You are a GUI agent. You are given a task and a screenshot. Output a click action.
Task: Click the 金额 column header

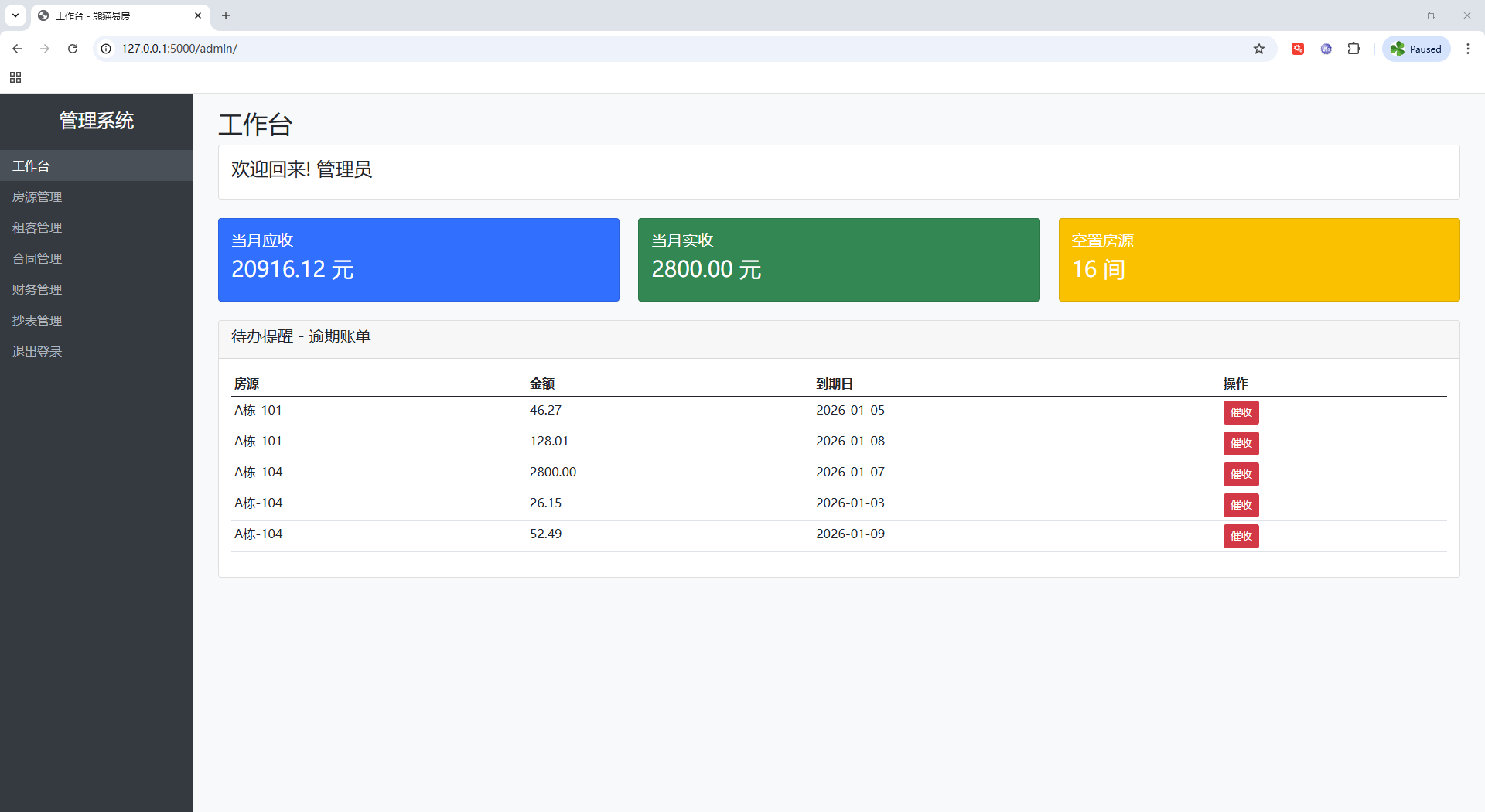(542, 384)
